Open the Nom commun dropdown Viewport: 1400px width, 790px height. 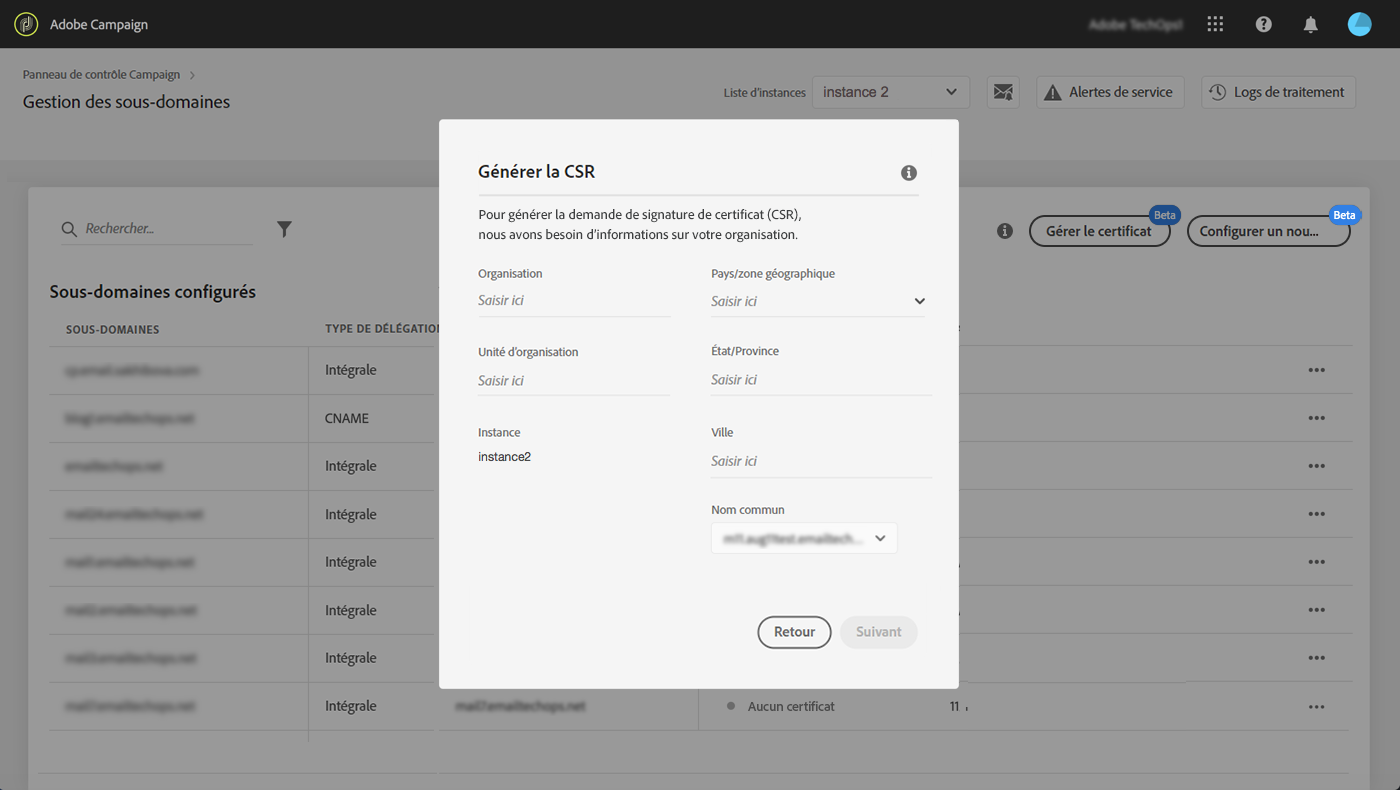(804, 538)
